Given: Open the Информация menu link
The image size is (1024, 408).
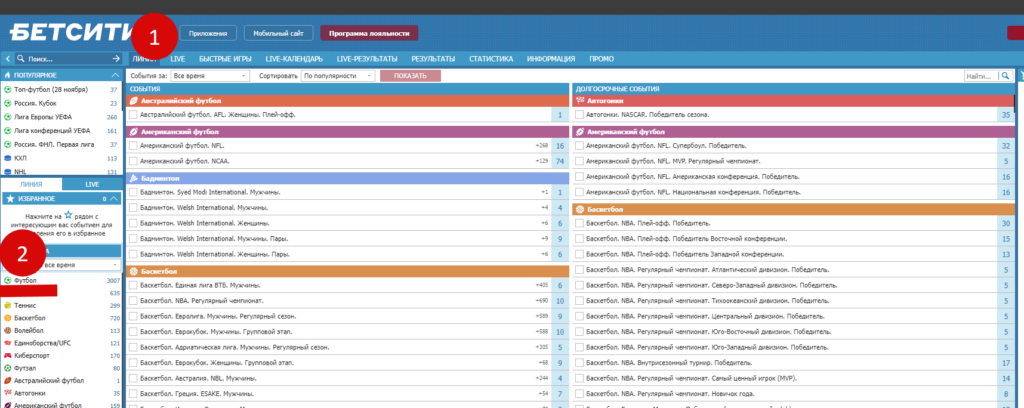Looking at the screenshot, I should coord(551,59).
